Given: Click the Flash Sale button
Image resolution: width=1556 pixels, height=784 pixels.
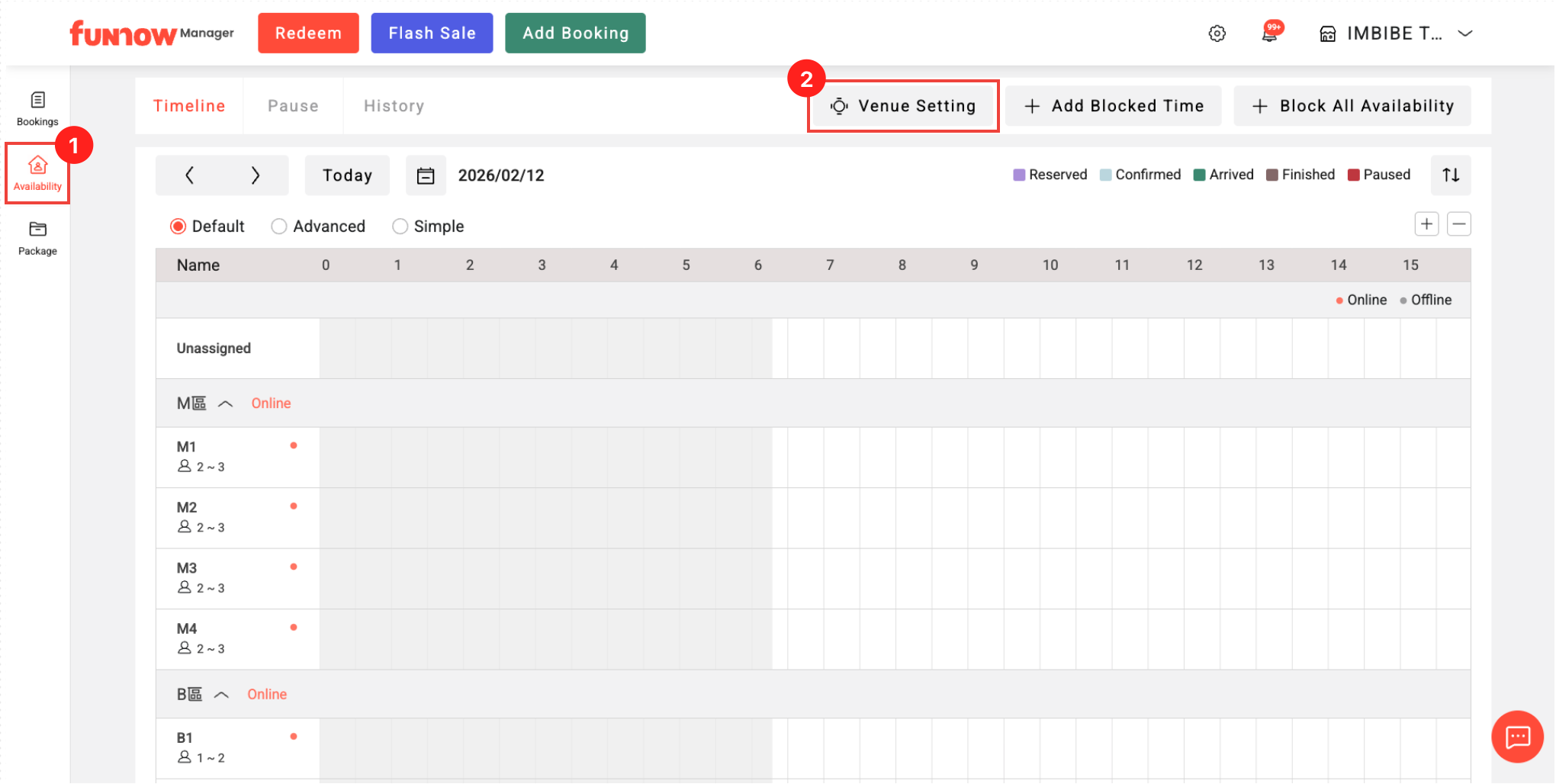Looking at the screenshot, I should click(x=432, y=34).
